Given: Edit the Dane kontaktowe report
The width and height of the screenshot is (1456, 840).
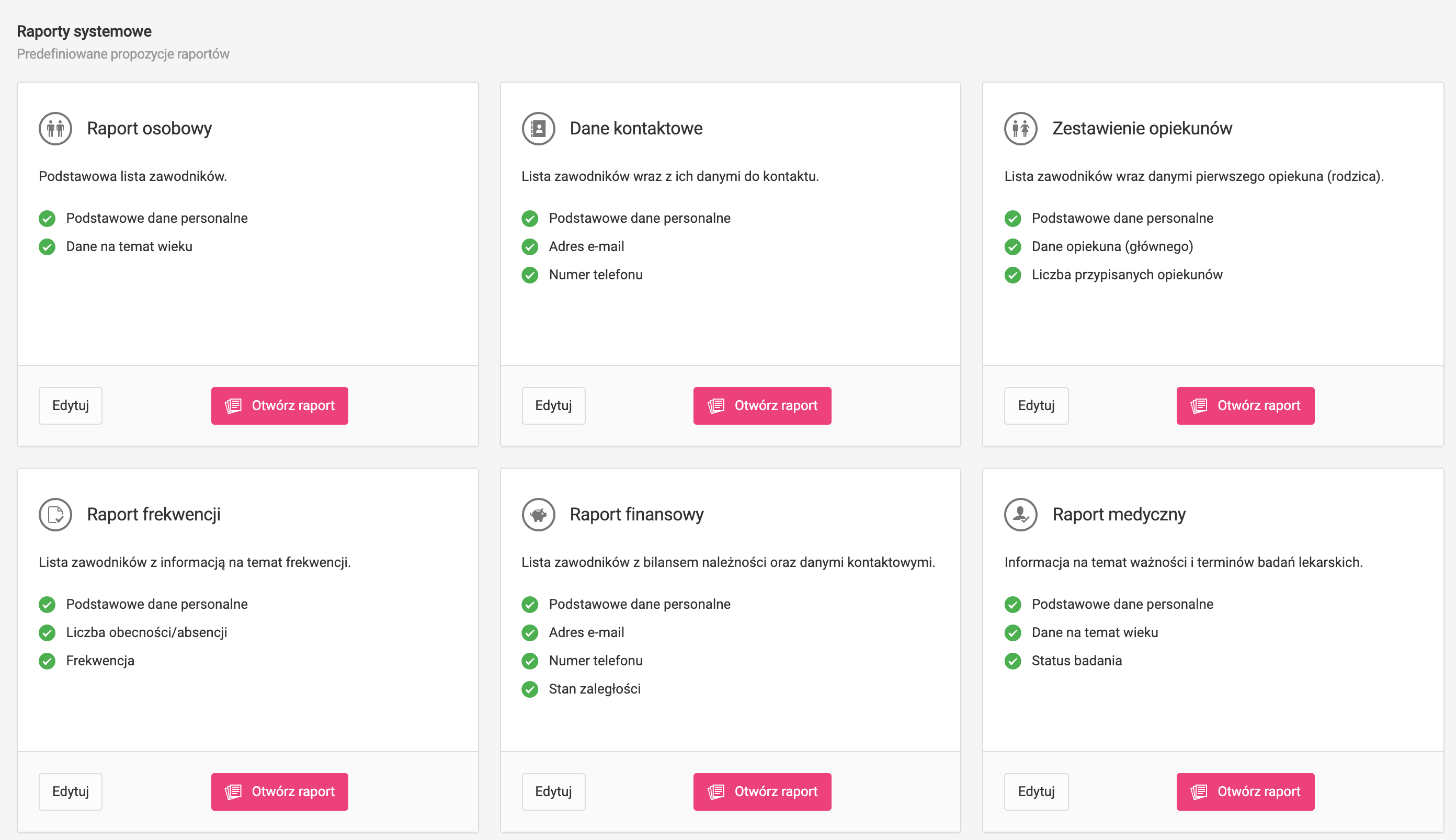Looking at the screenshot, I should (x=553, y=405).
